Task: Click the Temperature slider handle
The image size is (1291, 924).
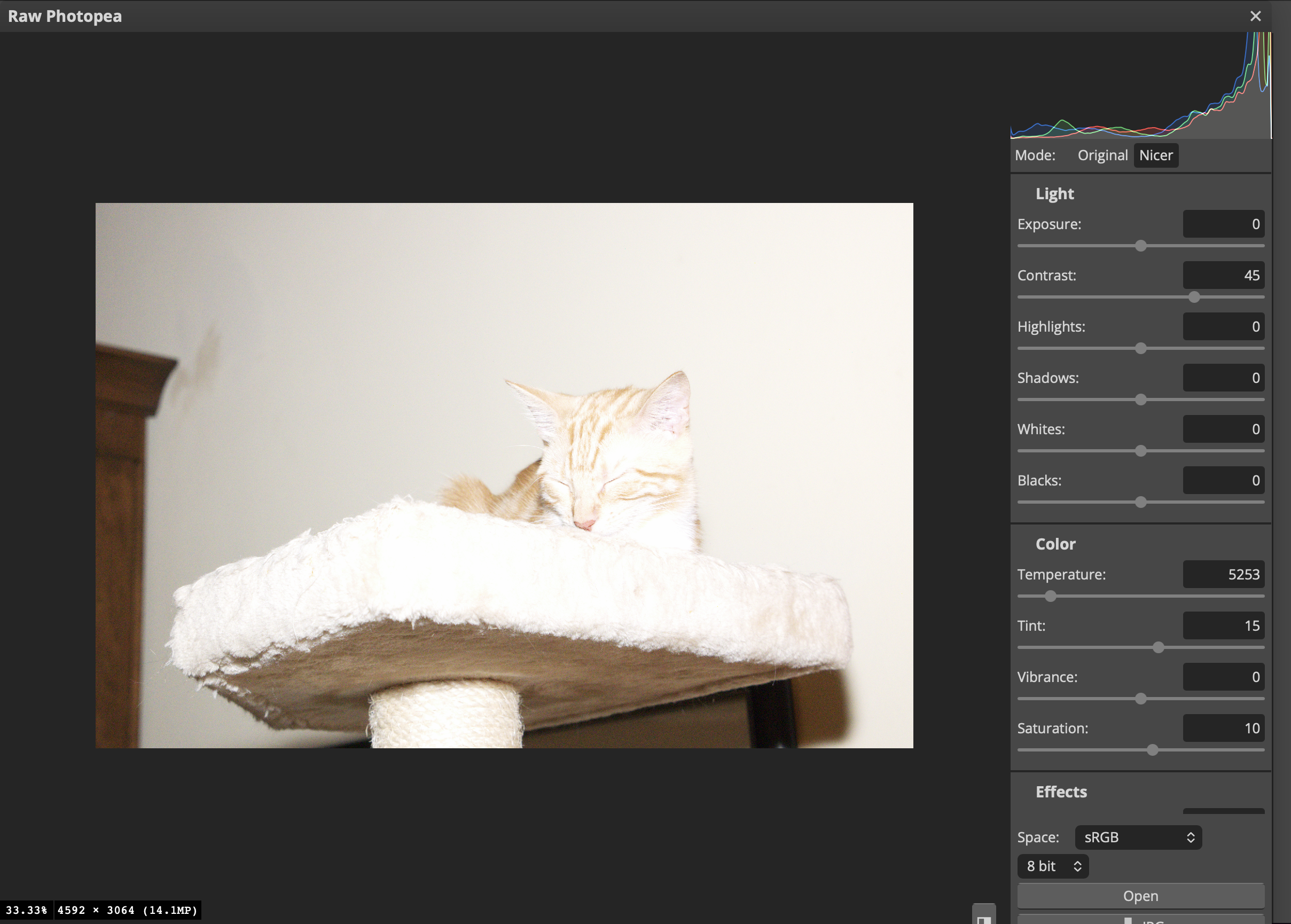Action: (1051, 596)
